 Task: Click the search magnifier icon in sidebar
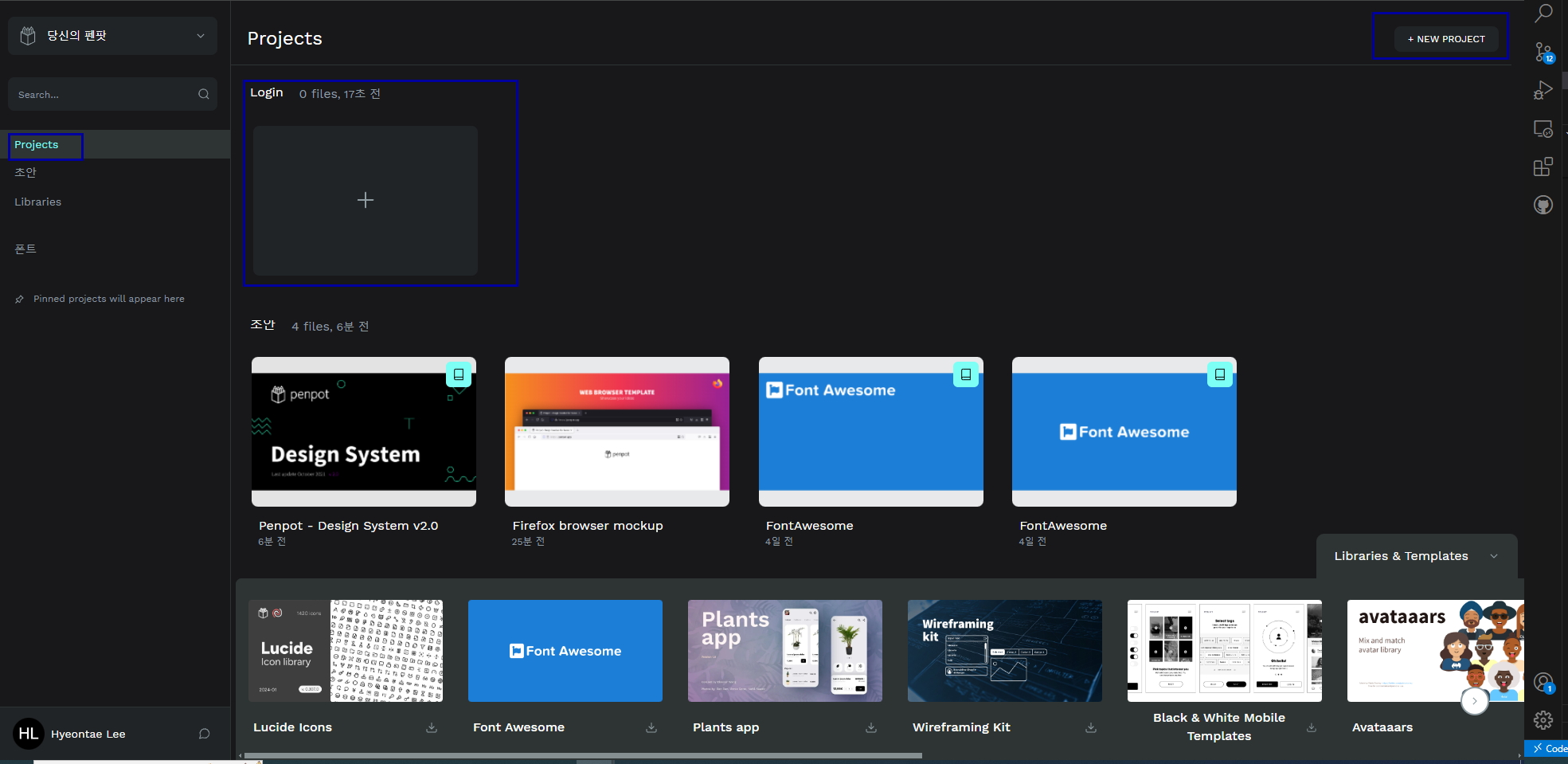pos(204,94)
